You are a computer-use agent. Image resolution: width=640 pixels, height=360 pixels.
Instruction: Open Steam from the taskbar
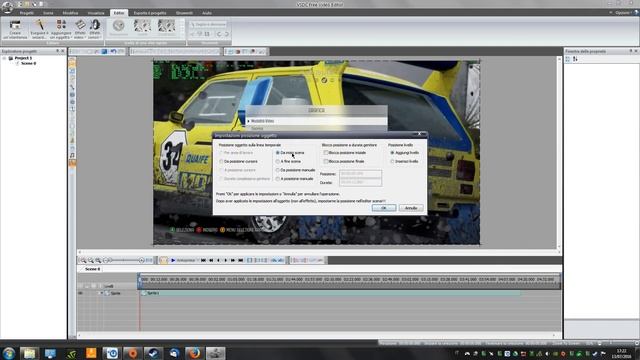[x=153, y=353]
